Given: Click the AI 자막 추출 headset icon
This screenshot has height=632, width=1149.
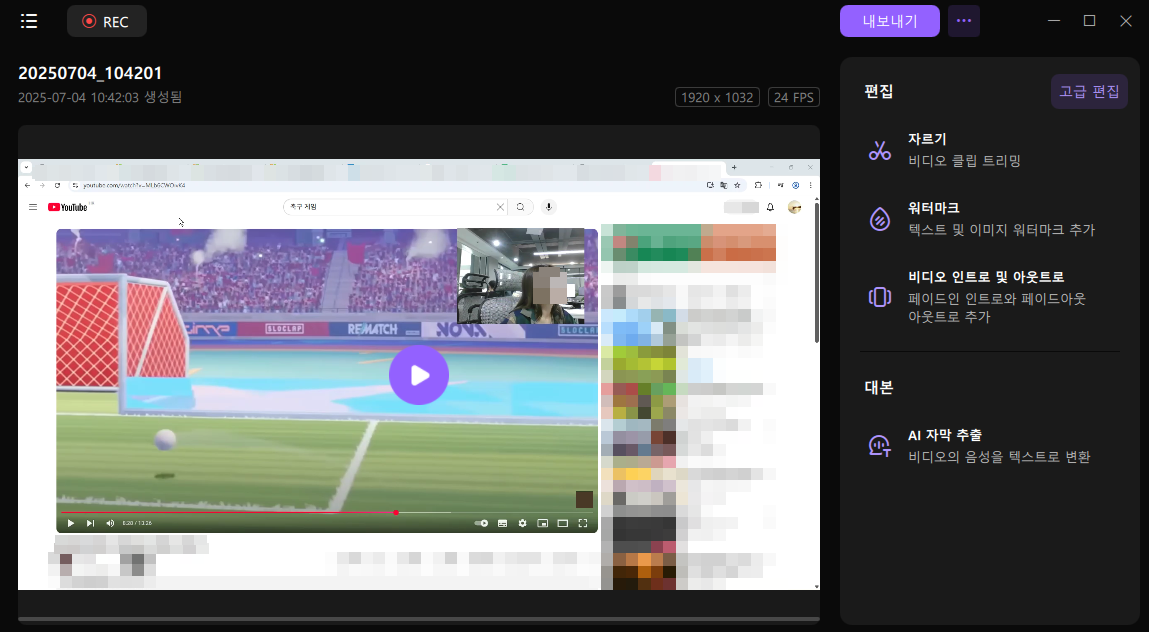Looking at the screenshot, I should [880, 446].
